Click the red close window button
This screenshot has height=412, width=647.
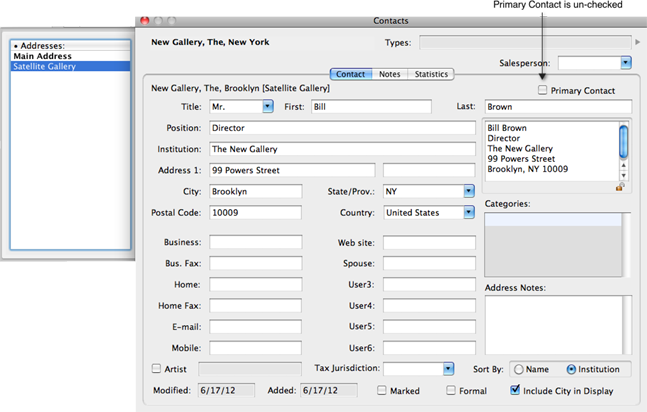(x=145, y=20)
